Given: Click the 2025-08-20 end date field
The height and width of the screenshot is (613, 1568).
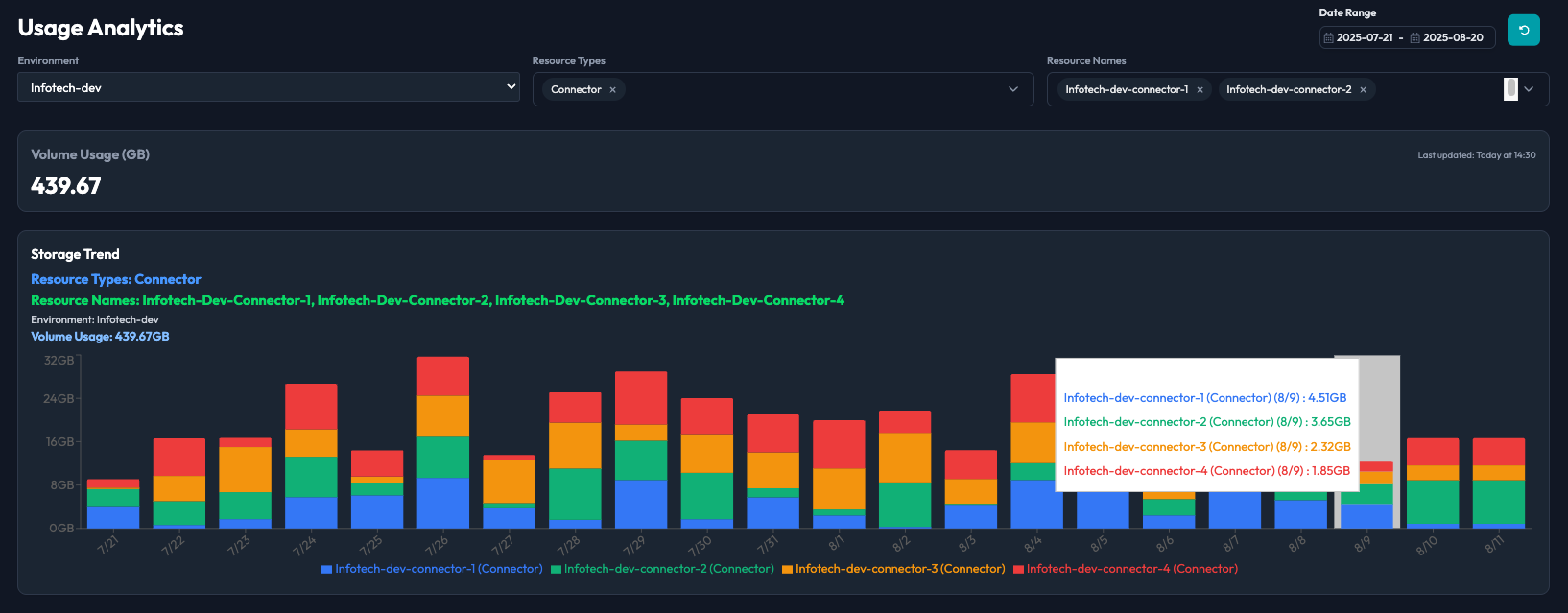Looking at the screenshot, I should coord(1453,37).
